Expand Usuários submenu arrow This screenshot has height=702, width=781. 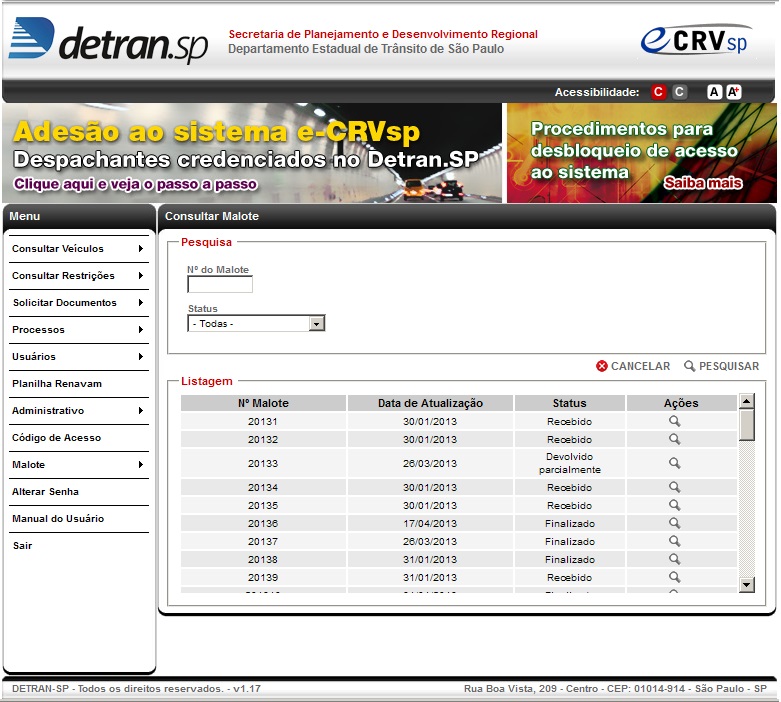(x=141, y=356)
